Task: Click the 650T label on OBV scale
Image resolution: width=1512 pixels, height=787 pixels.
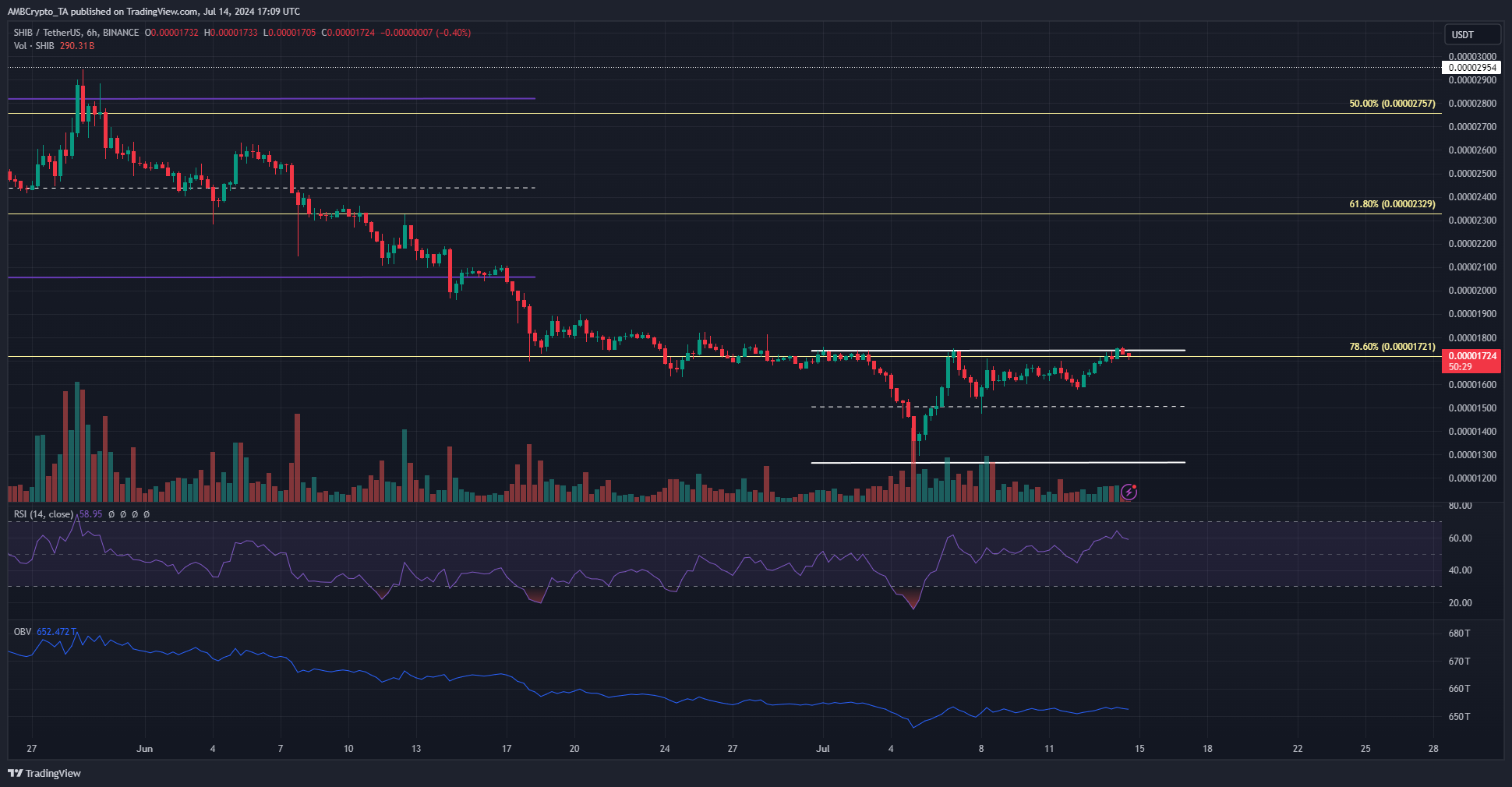Action: pos(1459,717)
